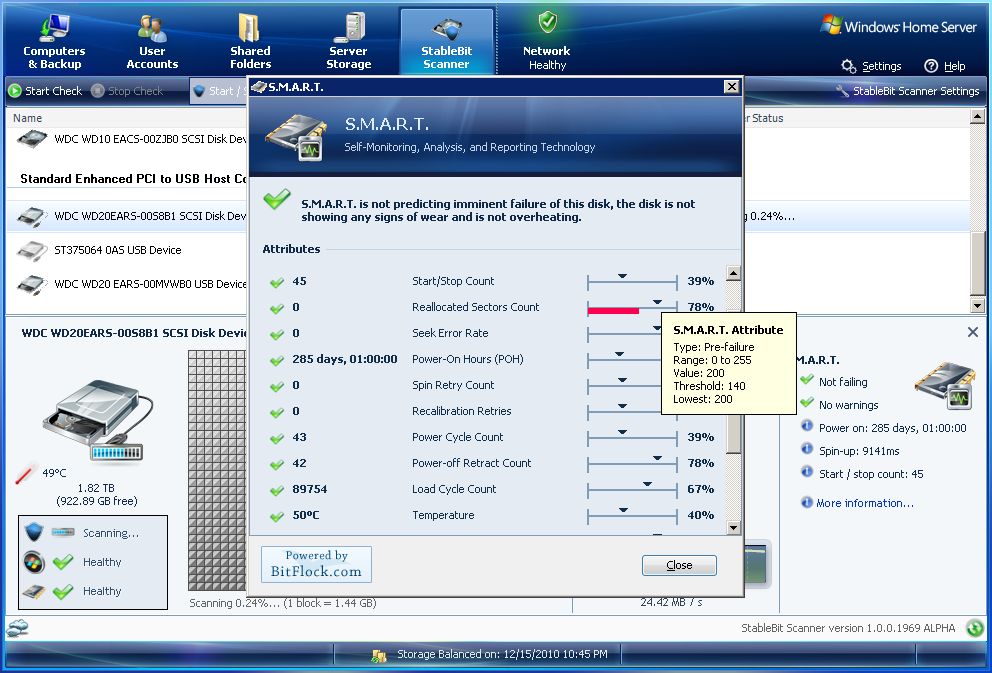Open the Computers & Backup tab
This screenshot has height=673, width=992.
point(54,42)
